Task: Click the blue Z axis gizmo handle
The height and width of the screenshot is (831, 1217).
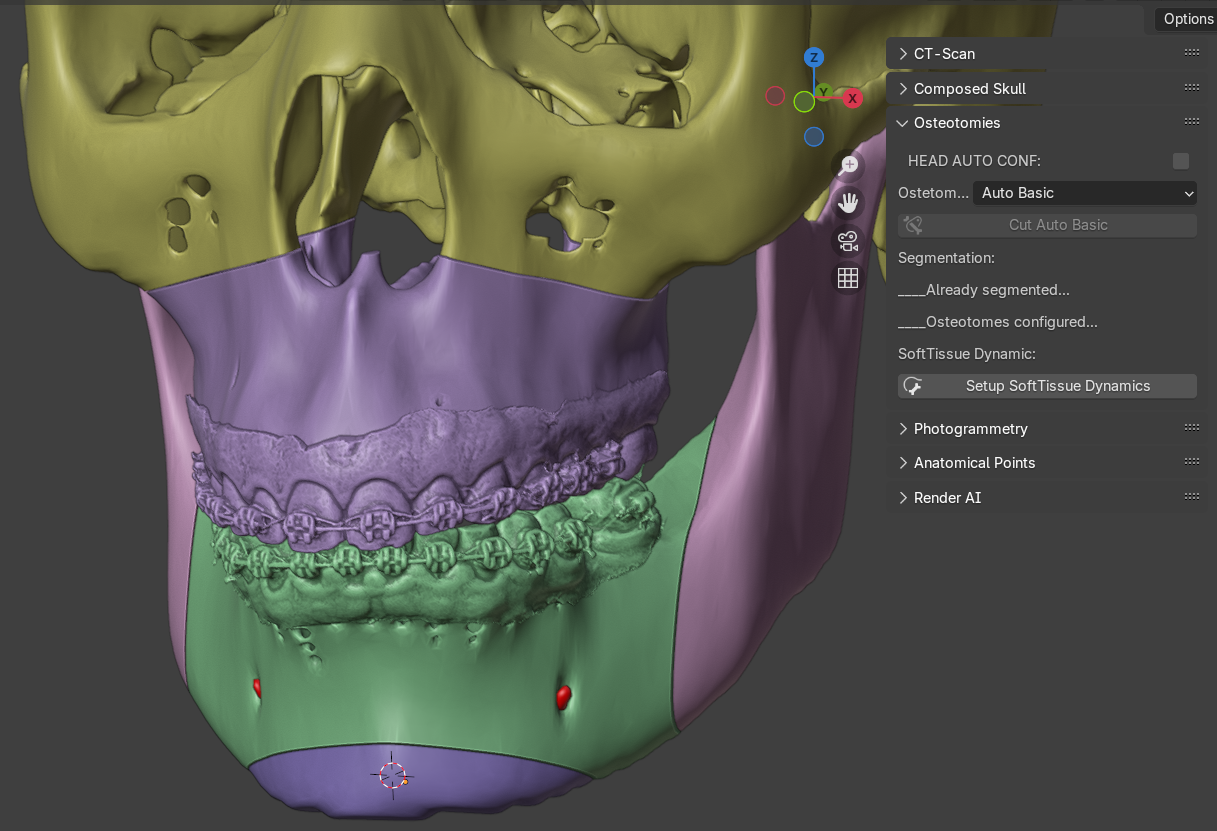Action: point(814,57)
